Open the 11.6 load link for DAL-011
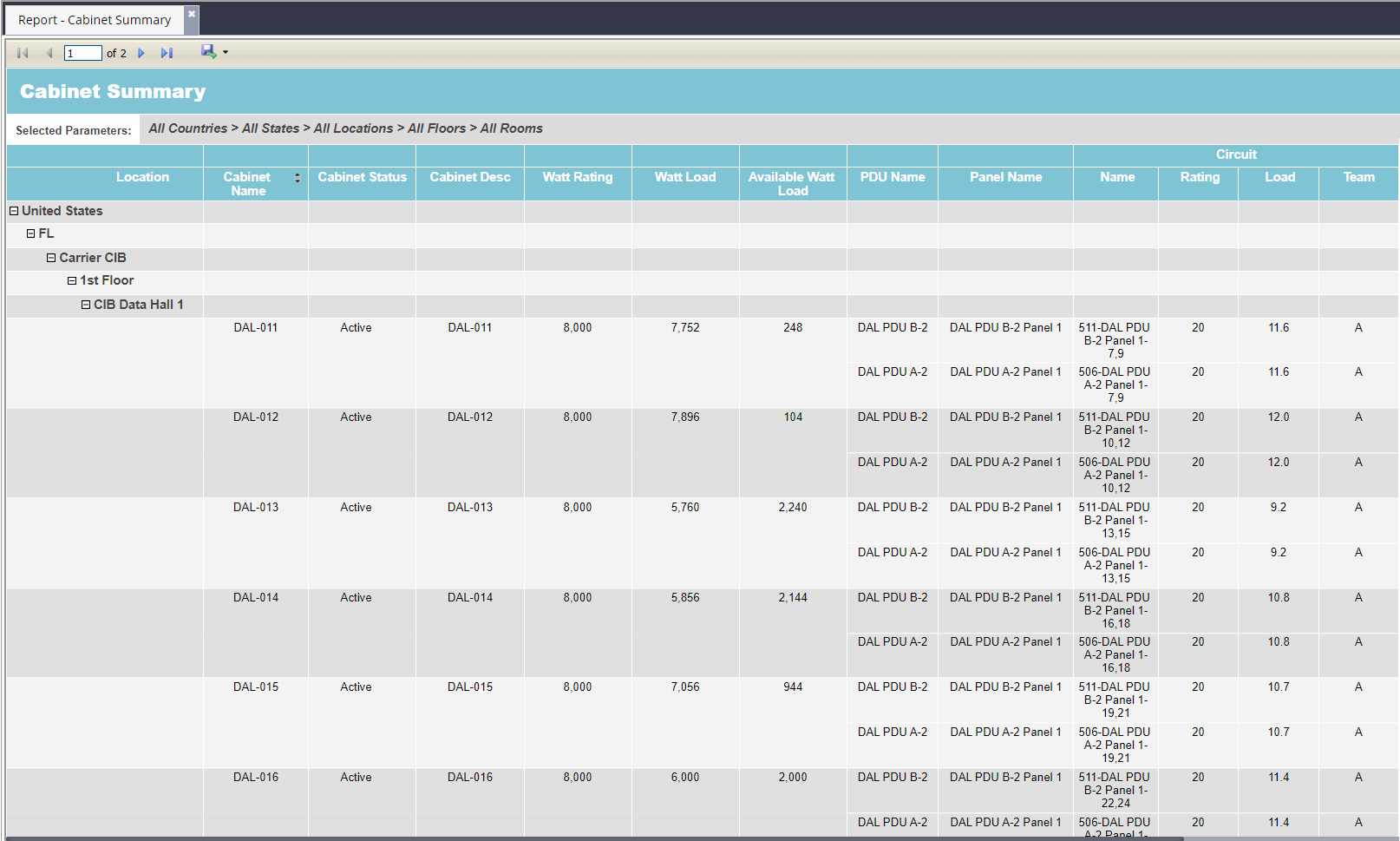This screenshot has height=841, width=1400. point(1279,328)
